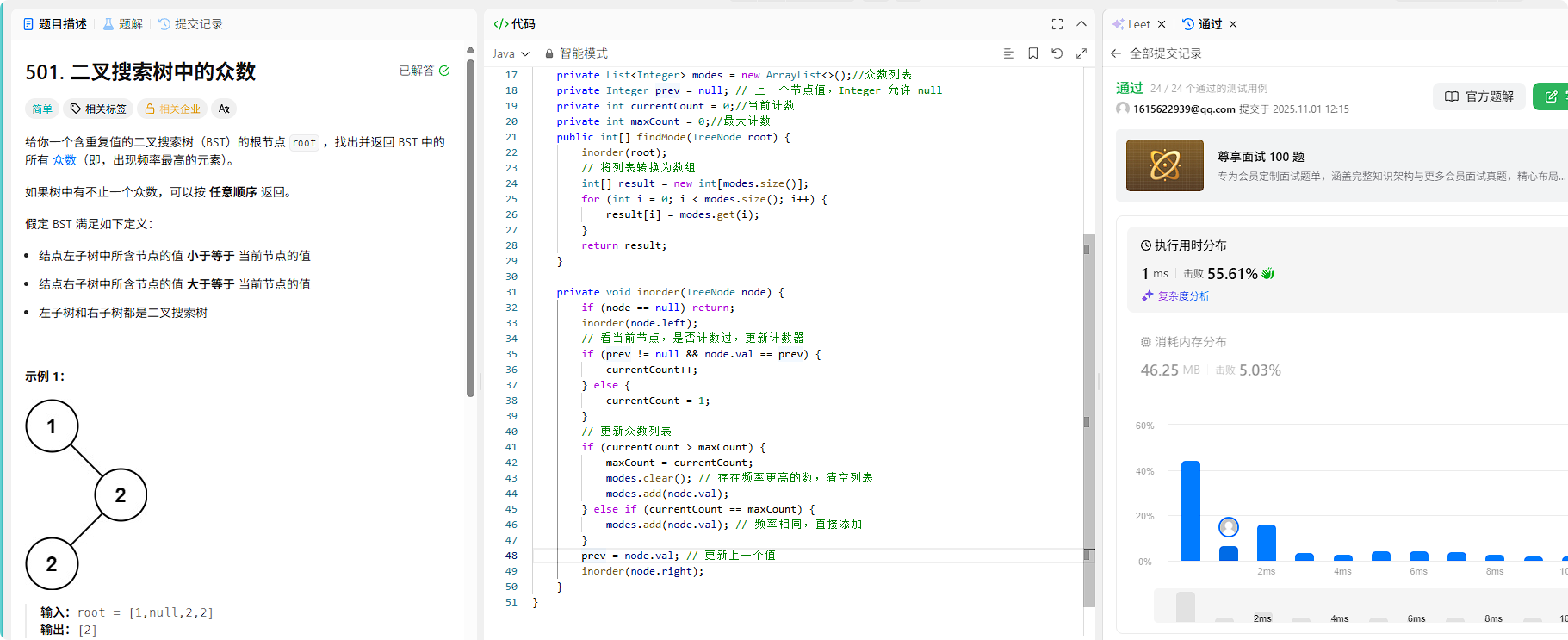Click the user avatar marker on runtime chart

(1229, 526)
